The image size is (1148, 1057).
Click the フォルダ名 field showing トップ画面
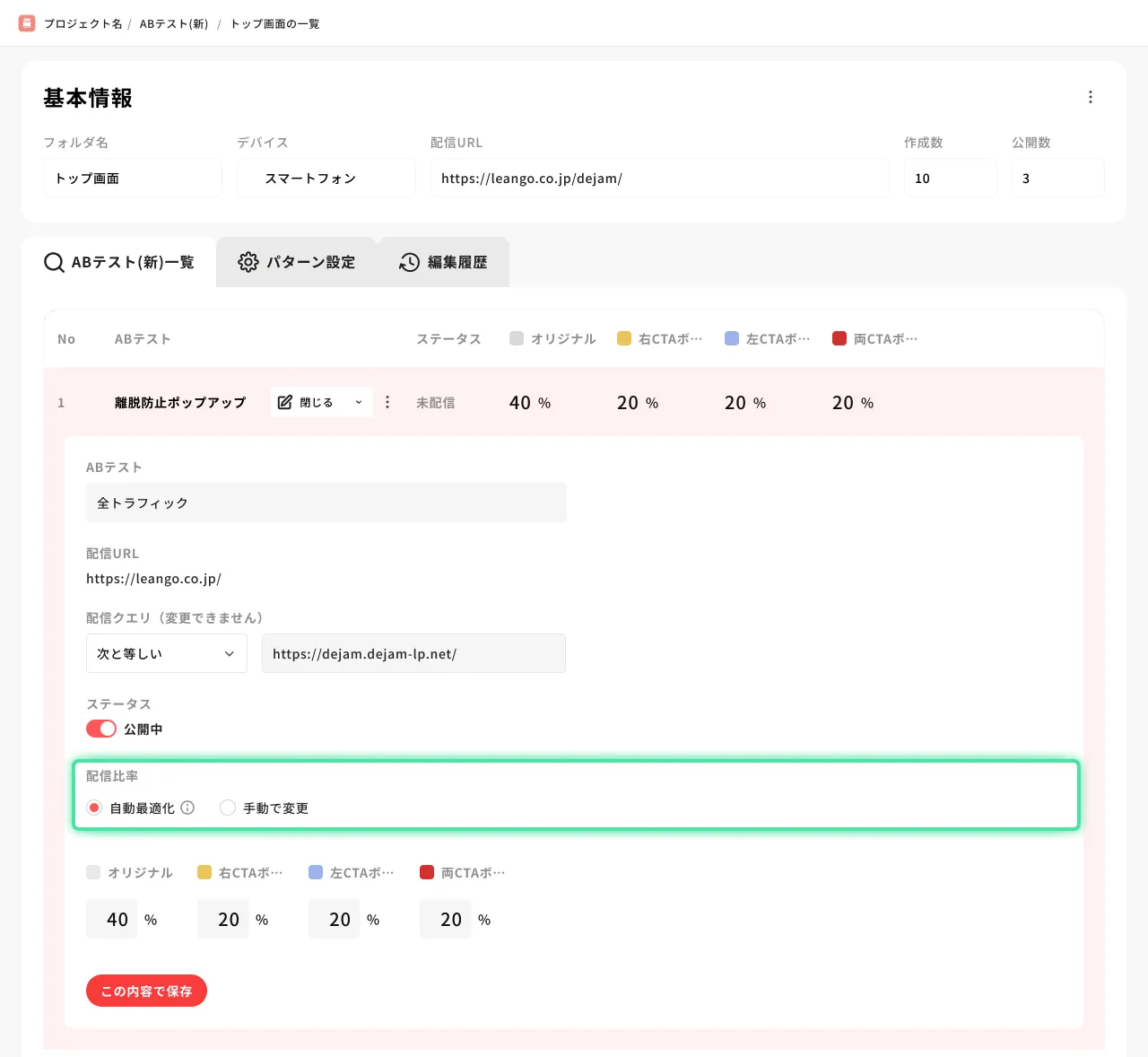pos(133,178)
